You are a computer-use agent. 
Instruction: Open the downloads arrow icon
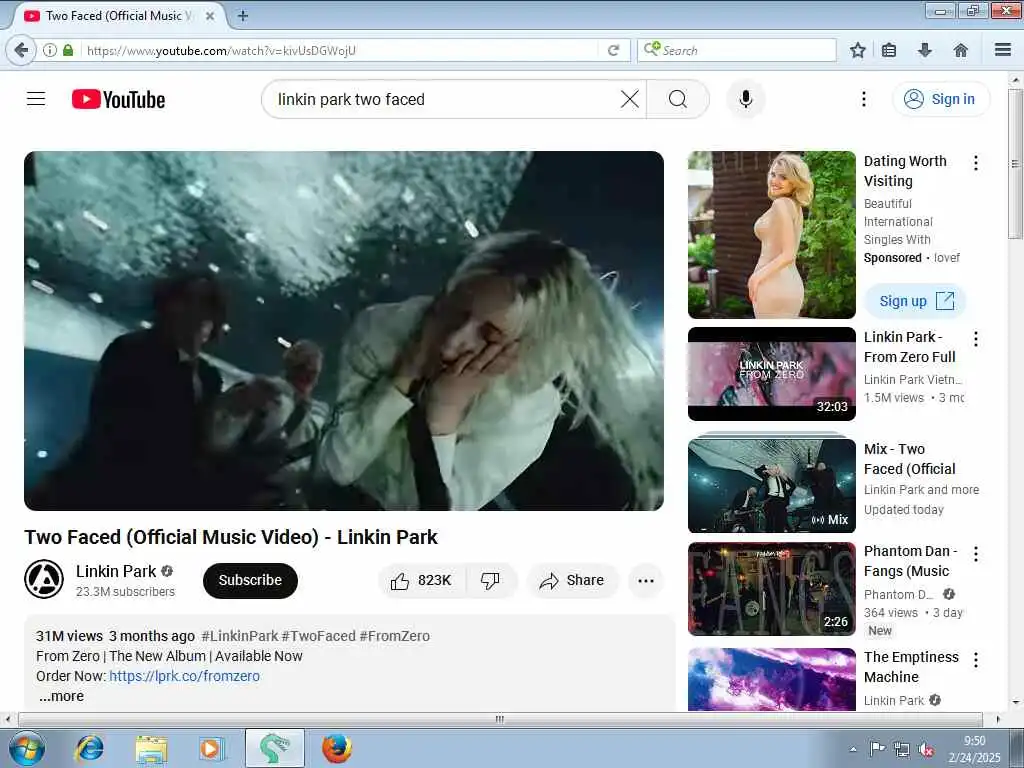coord(925,50)
